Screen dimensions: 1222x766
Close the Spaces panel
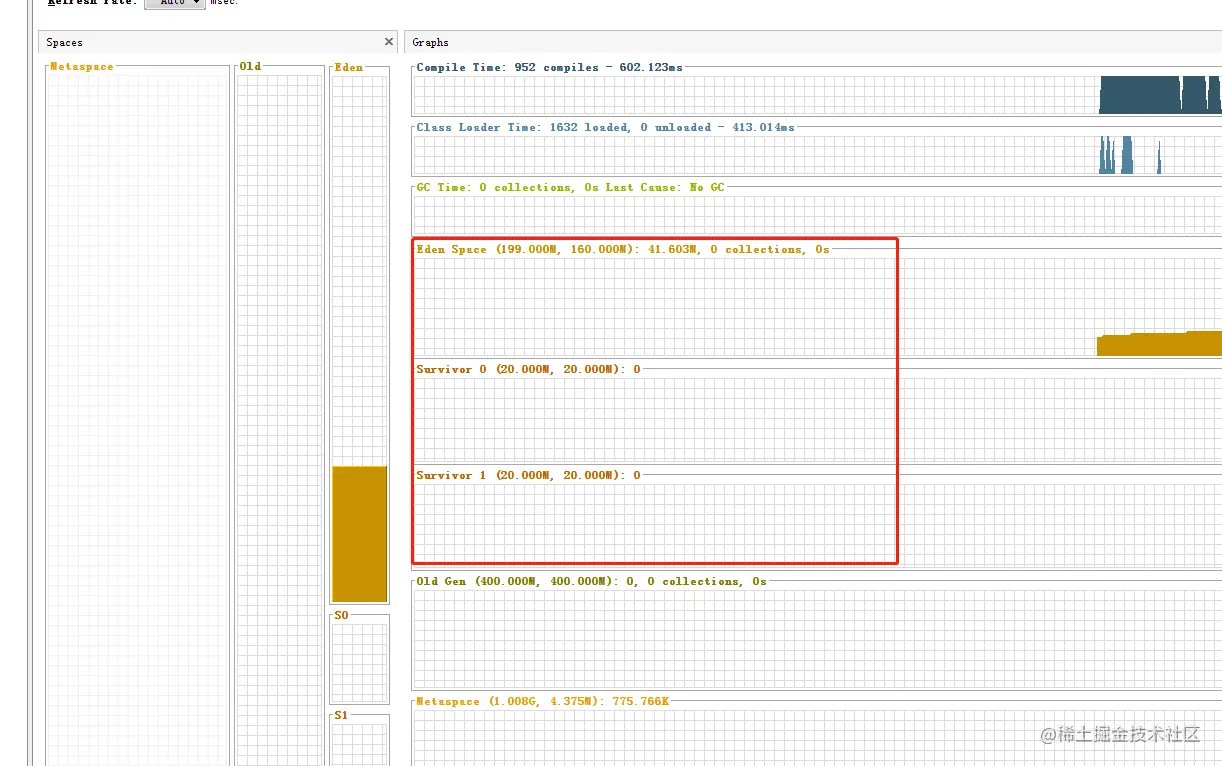389,42
